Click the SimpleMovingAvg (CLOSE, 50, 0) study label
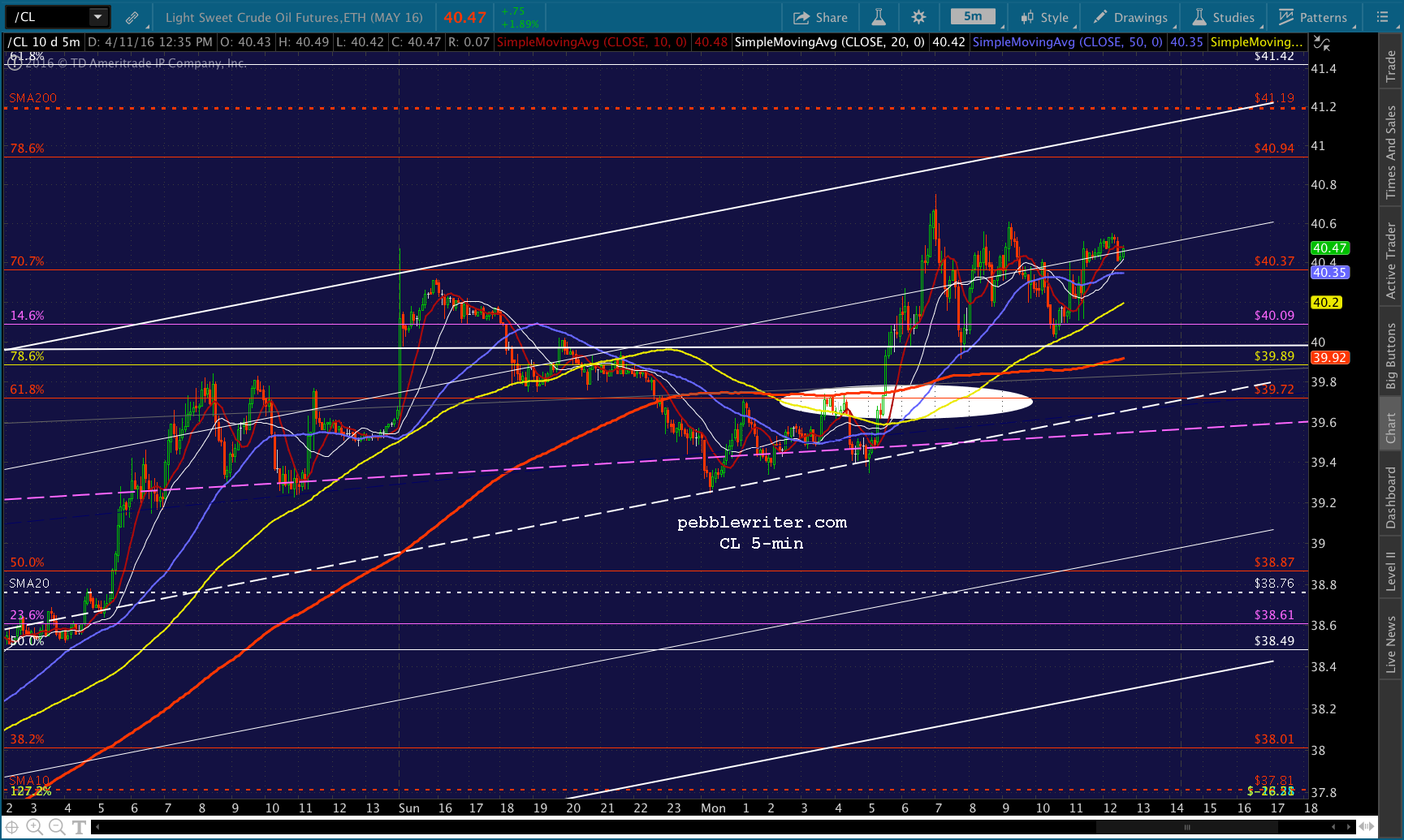Screen dimensions: 1404x840 [x=1068, y=42]
